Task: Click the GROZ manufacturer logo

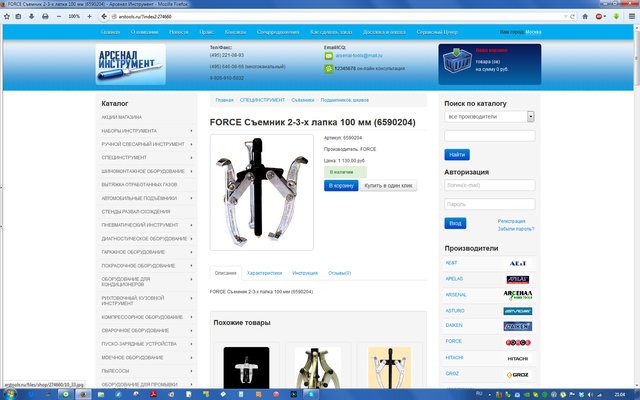Action: coord(517,375)
